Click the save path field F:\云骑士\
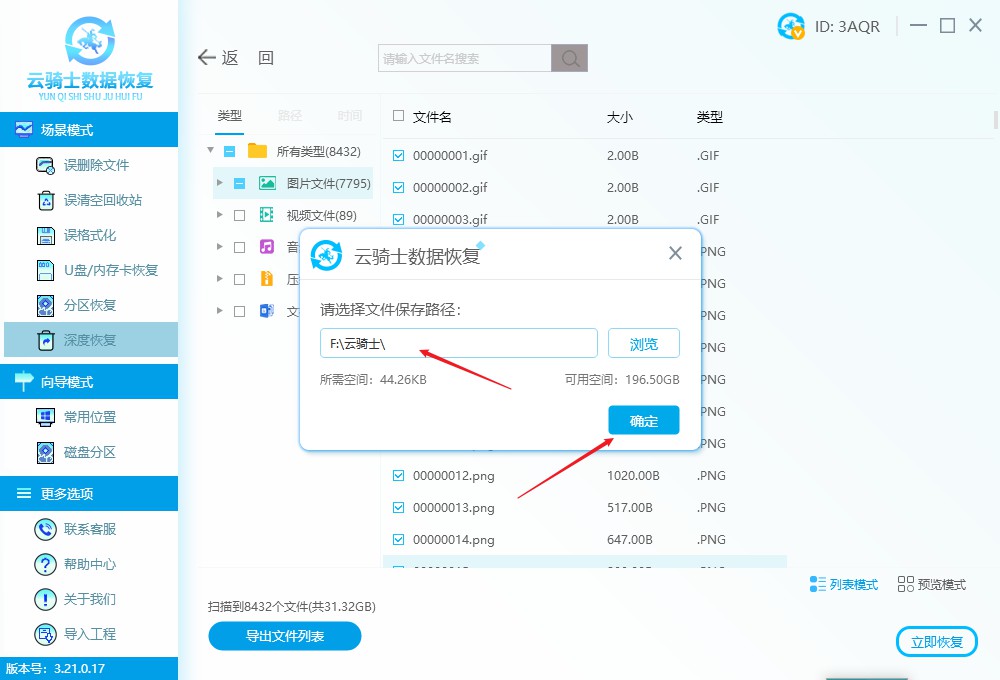The width and height of the screenshot is (1000, 680). [459, 344]
